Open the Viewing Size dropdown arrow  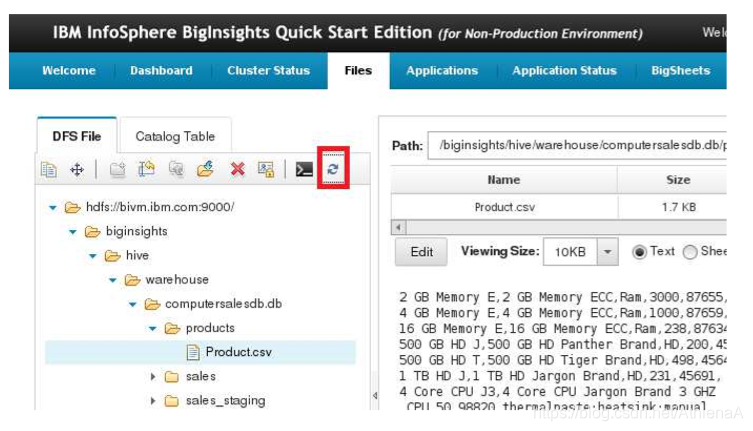607,252
